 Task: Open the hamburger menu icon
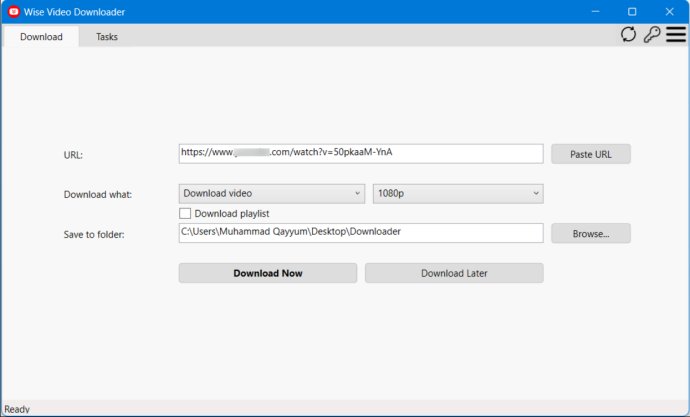pos(676,34)
